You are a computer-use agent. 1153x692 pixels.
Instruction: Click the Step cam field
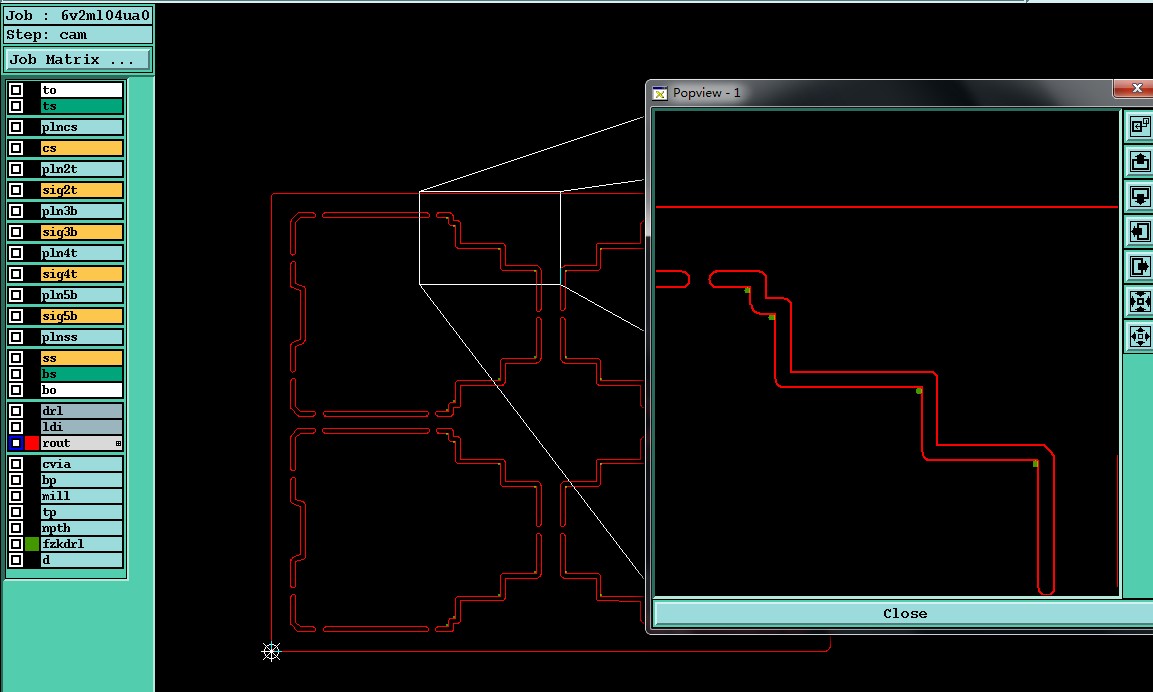coord(78,35)
